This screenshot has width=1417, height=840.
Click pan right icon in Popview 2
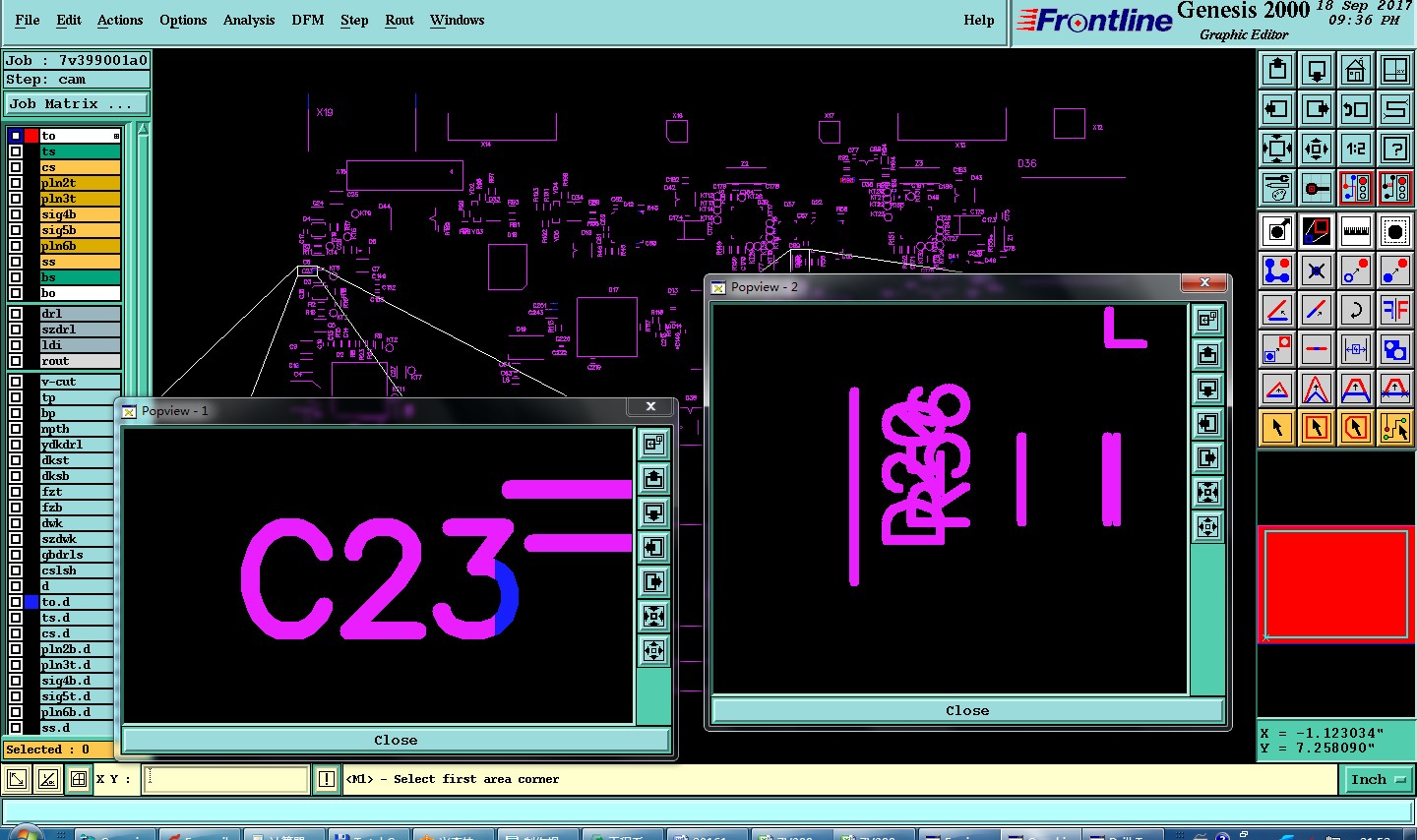coord(1207,457)
